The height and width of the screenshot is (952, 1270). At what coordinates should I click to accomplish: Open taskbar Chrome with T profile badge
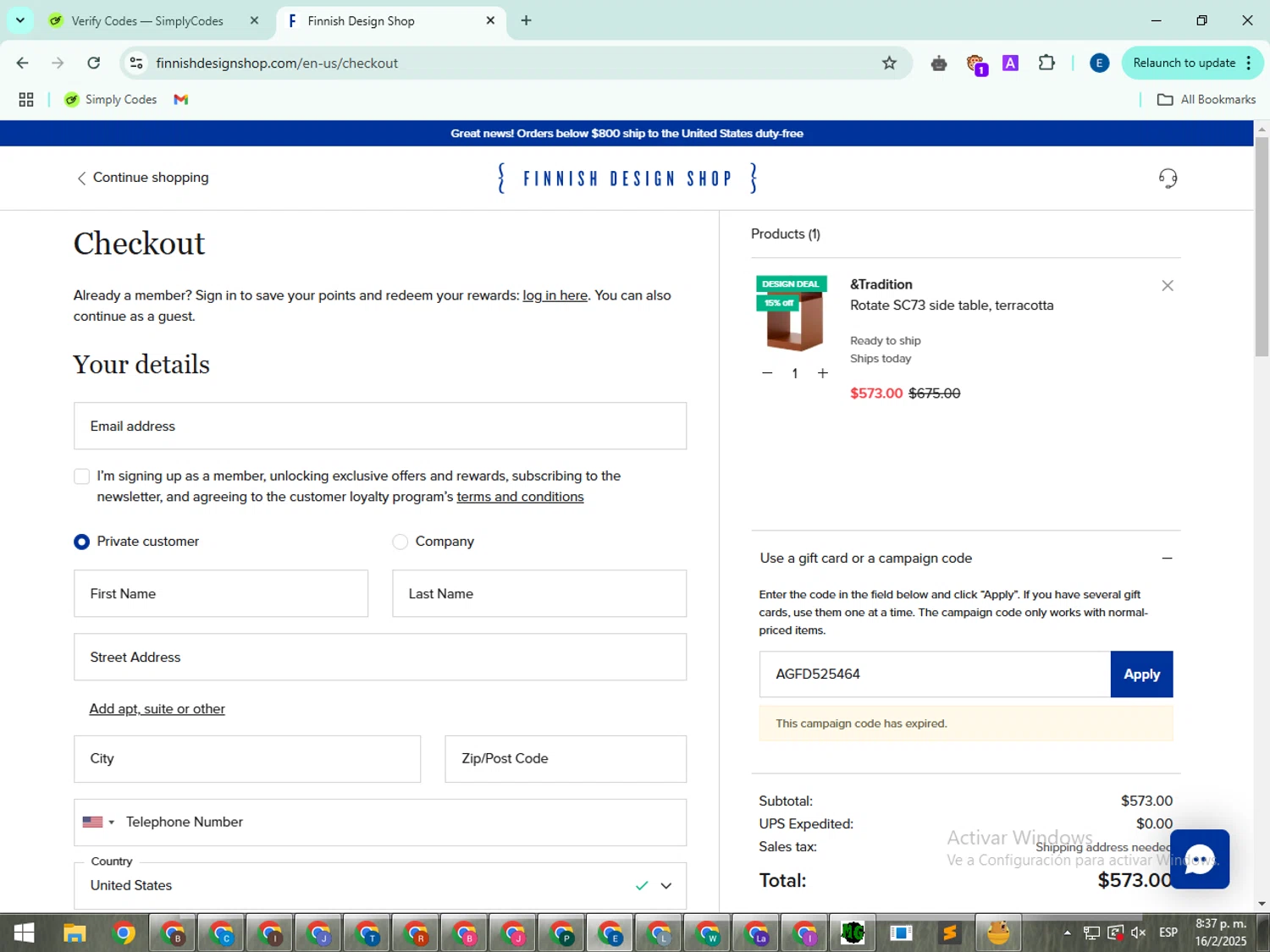pos(367,933)
